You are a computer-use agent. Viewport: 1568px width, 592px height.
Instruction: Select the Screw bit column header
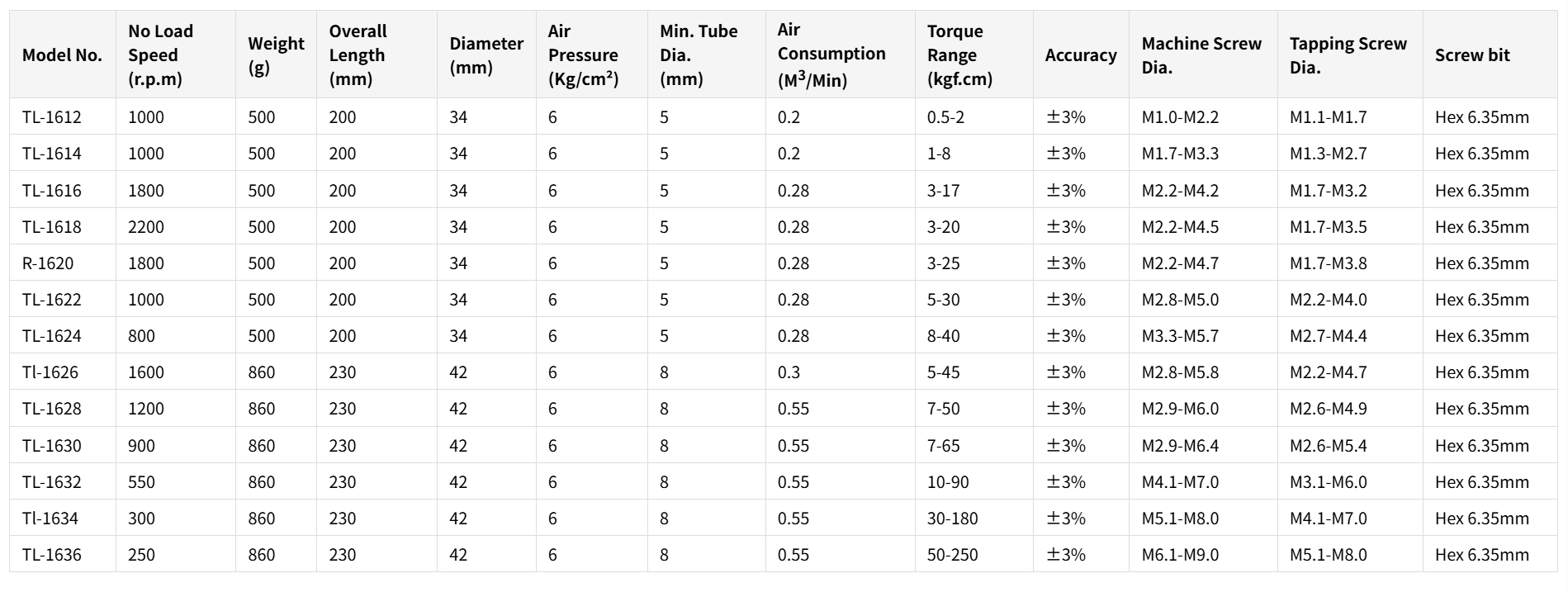tap(1471, 55)
